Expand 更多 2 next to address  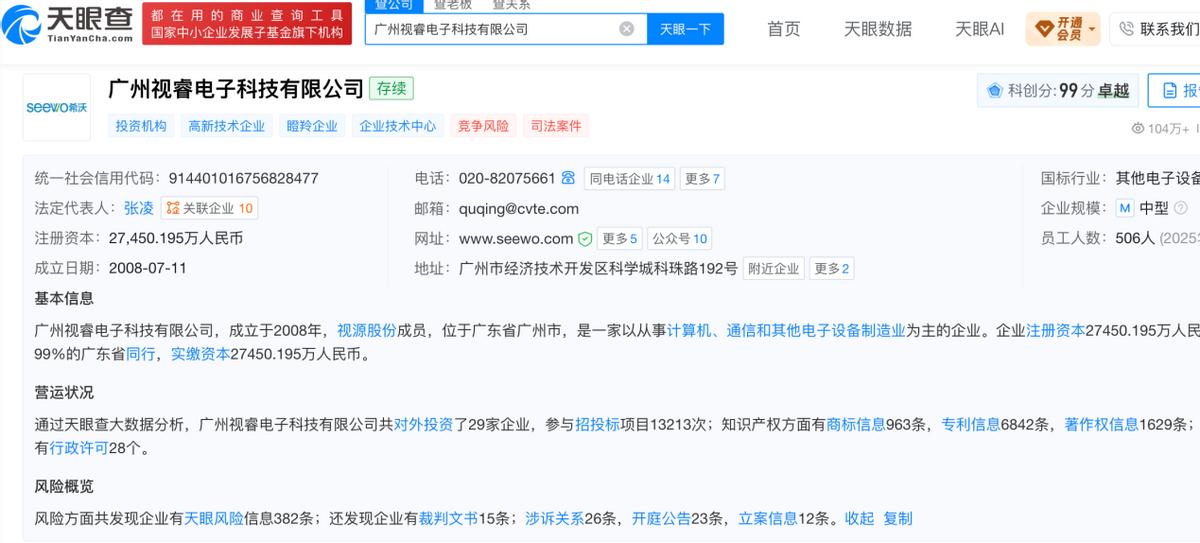[832, 269]
